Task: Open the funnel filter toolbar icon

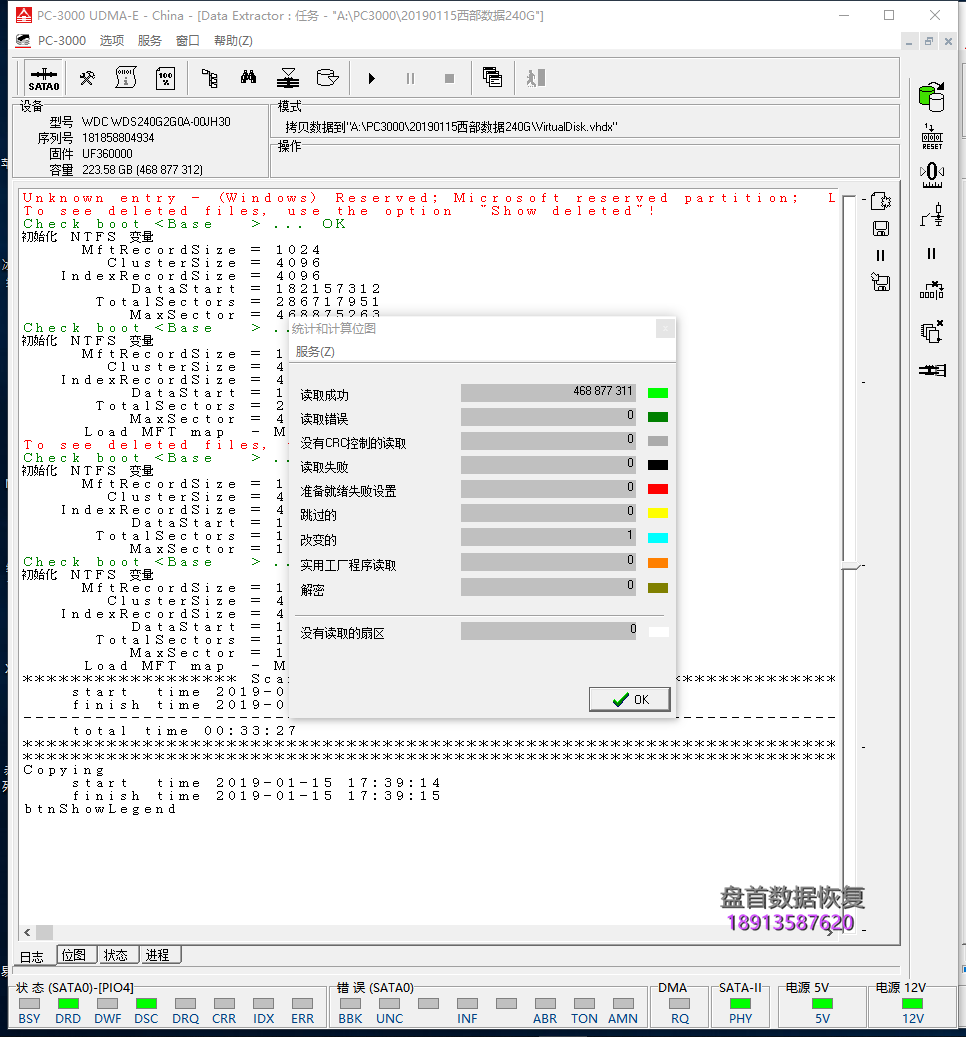Action: pos(287,77)
